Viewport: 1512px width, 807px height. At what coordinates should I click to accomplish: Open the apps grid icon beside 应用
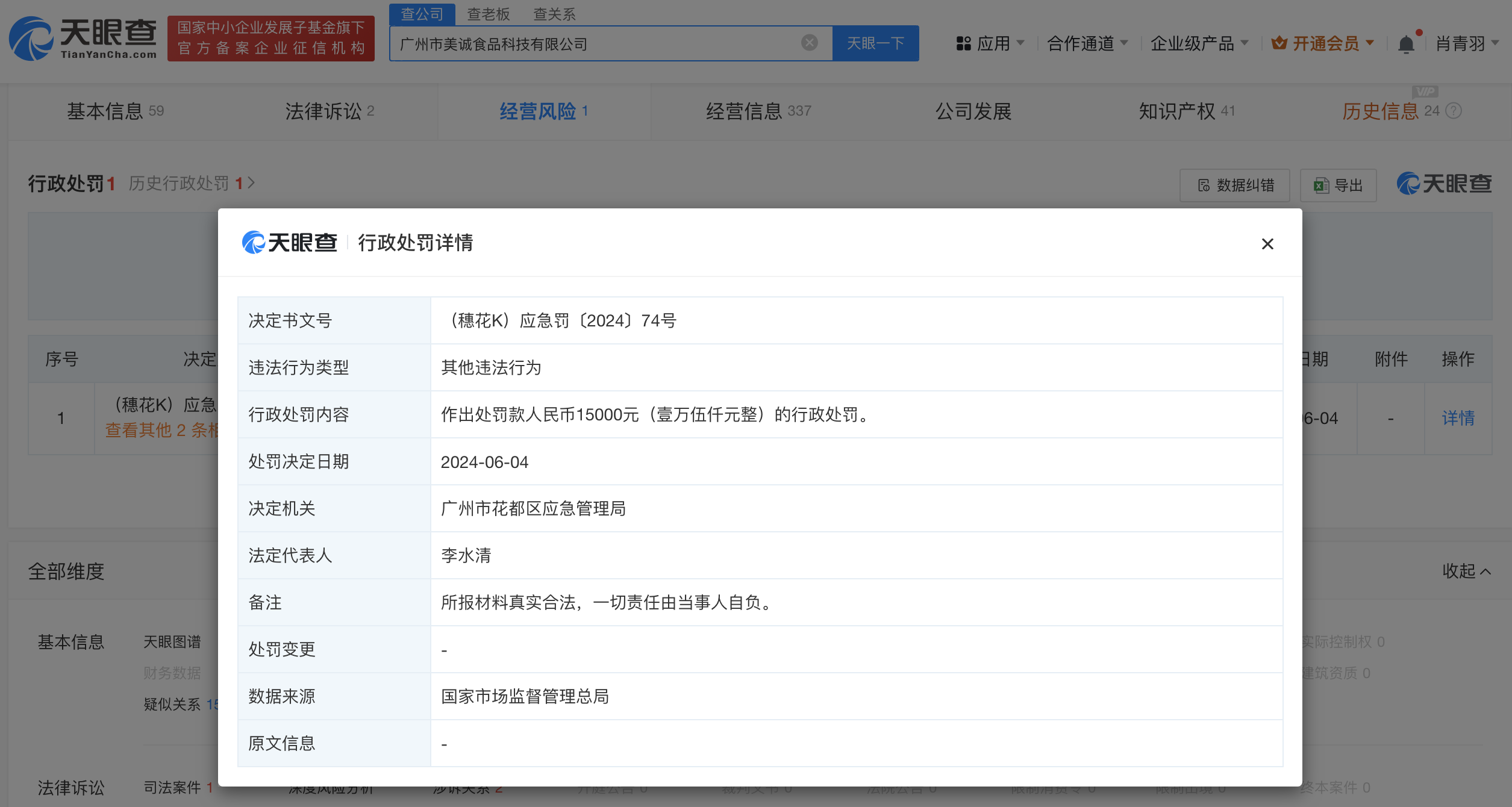click(x=963, y=43)
